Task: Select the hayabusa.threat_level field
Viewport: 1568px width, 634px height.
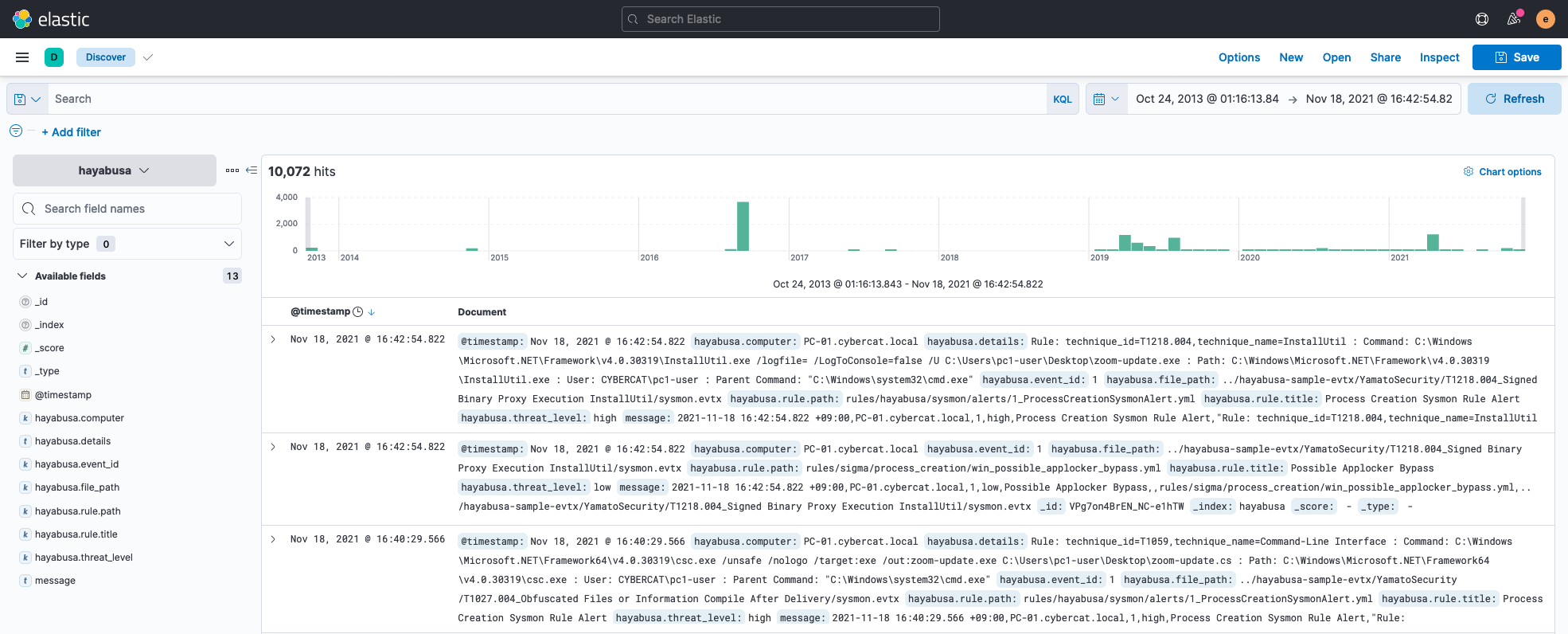Action: click(84, 558)
